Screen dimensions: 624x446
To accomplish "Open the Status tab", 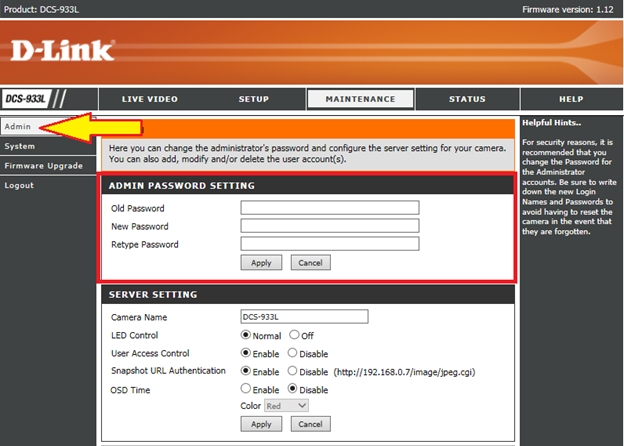I will tap(467, 99).
